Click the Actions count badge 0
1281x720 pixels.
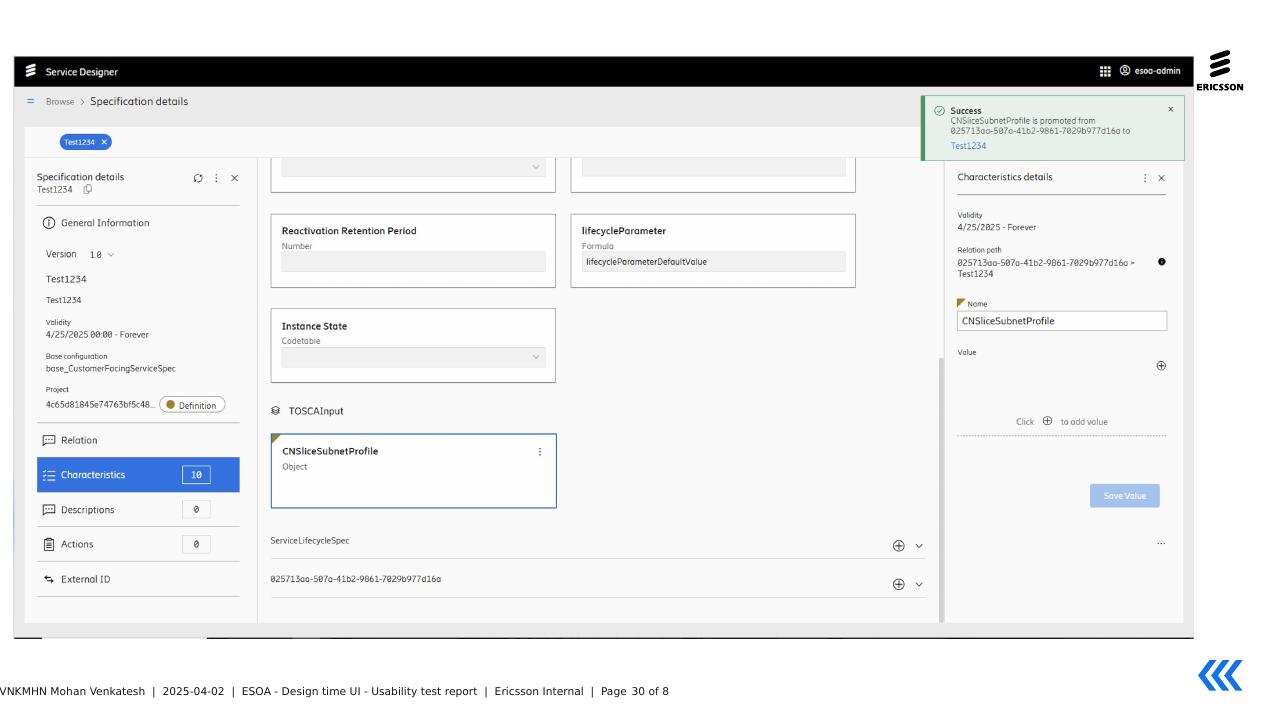[196, 544]
